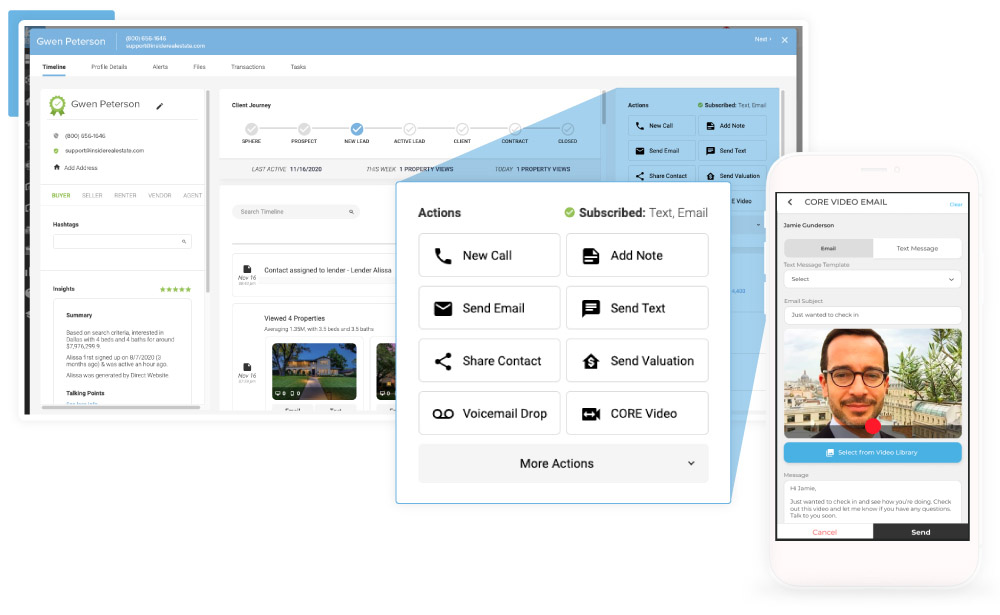Open the Tasks tab
The image size is (1000, 615).
coord(298,67)
